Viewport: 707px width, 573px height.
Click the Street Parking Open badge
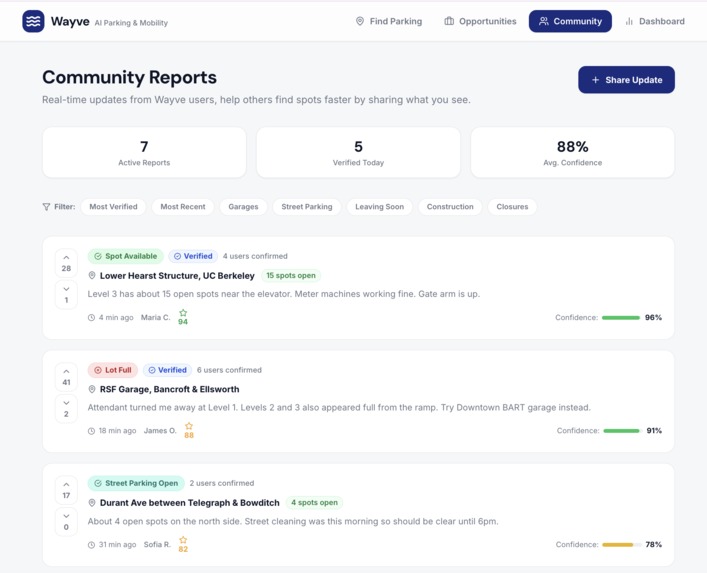(136, 483)
